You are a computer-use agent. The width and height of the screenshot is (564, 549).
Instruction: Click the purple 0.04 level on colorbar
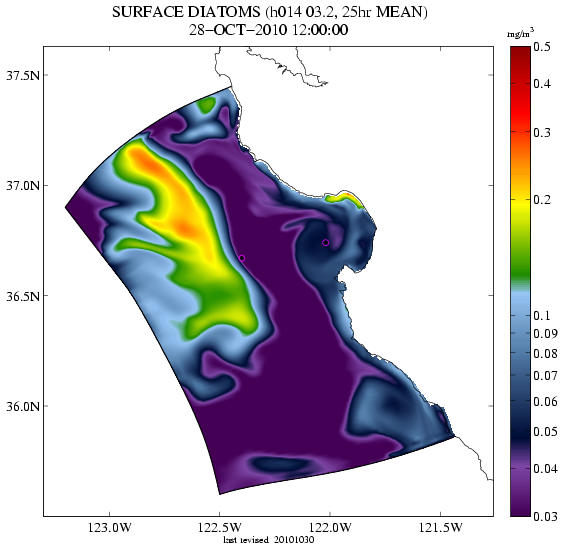tap(520, 468)
